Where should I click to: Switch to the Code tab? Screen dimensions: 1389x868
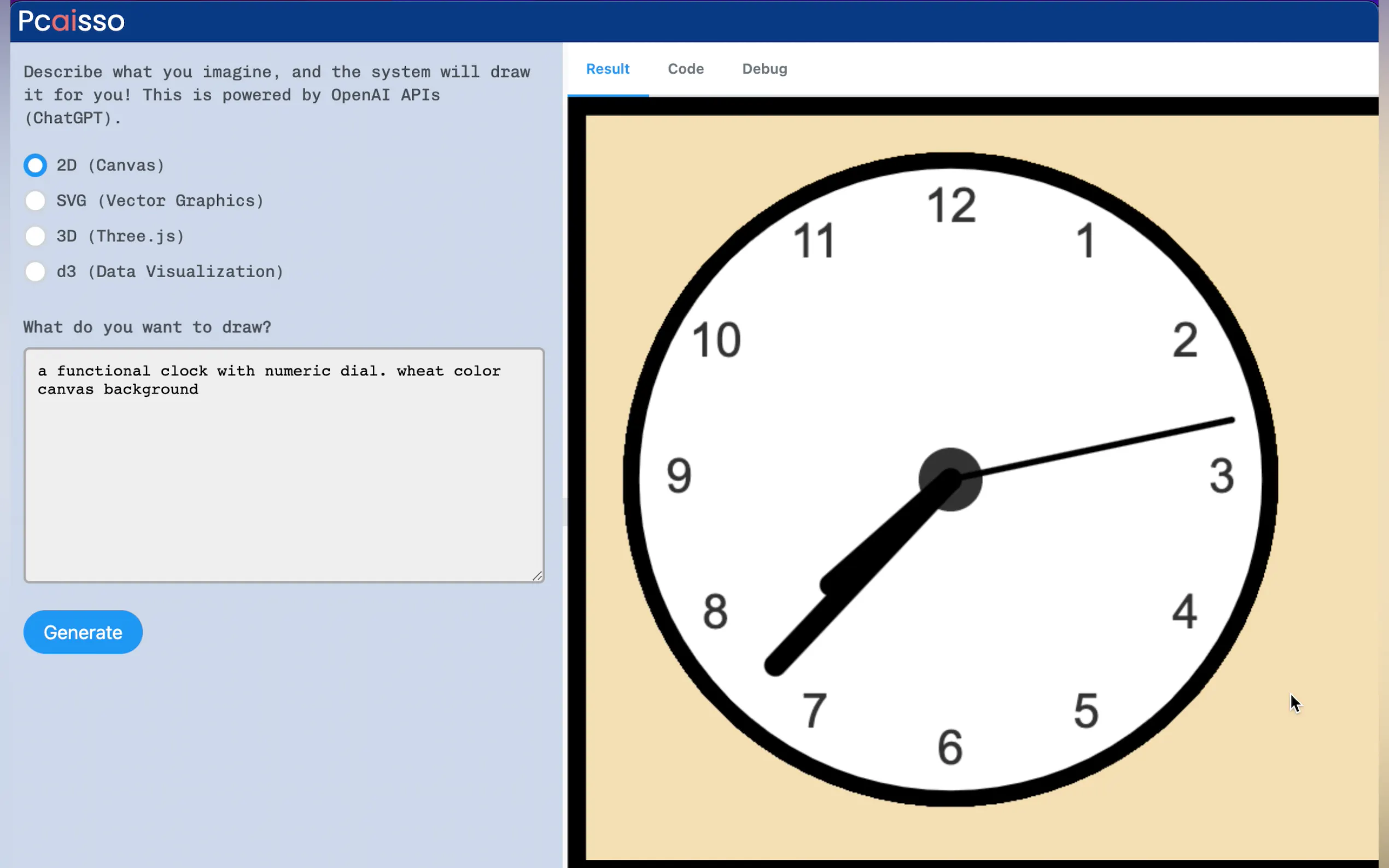[685, 69]
